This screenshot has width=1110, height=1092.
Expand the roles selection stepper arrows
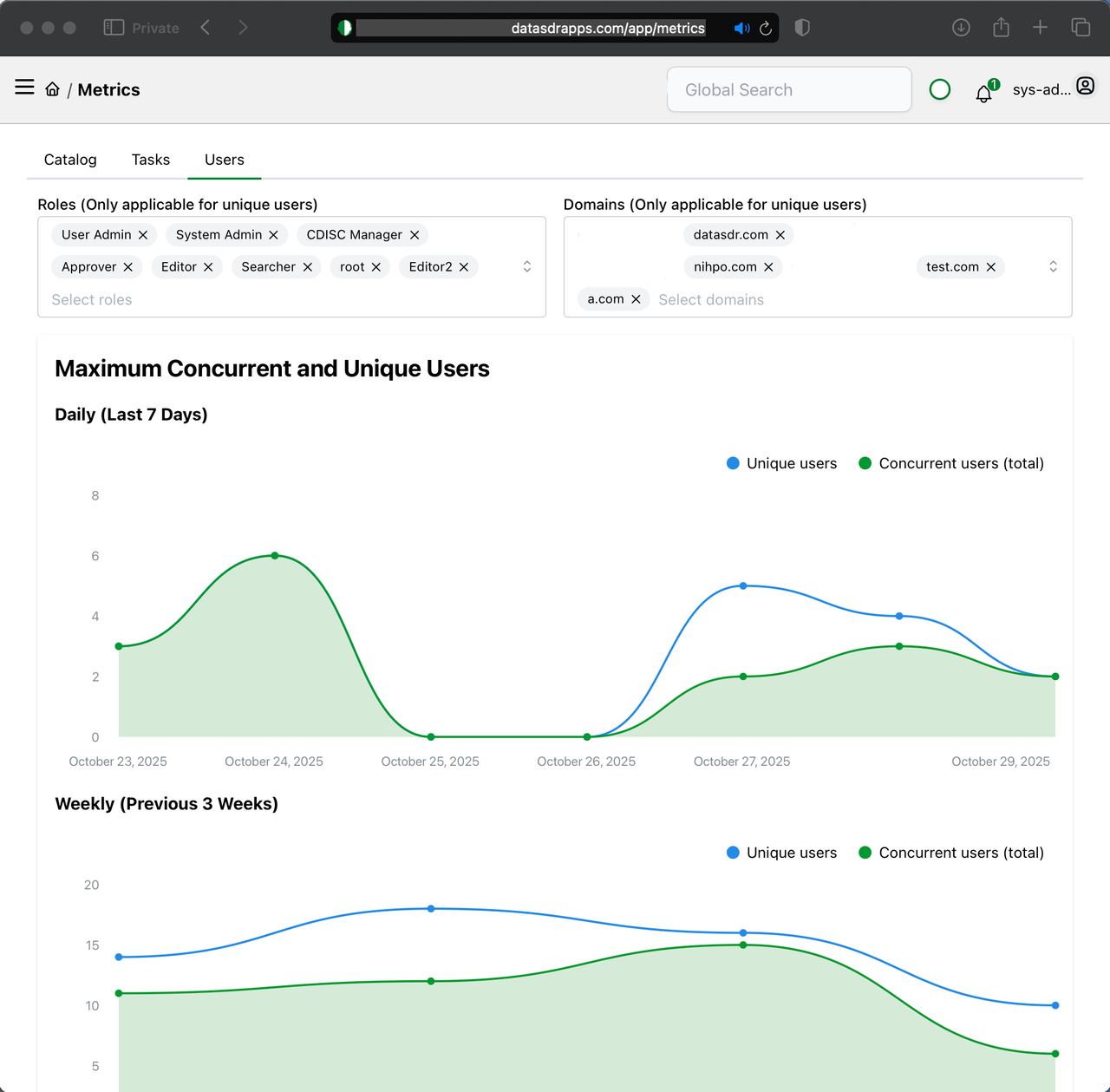point(526,266)
